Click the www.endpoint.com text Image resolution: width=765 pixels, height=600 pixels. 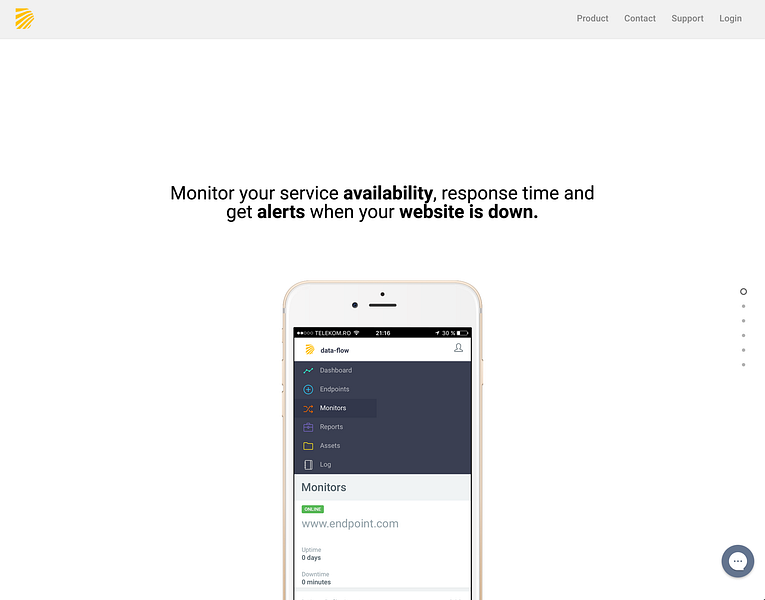tap(350, 523)
